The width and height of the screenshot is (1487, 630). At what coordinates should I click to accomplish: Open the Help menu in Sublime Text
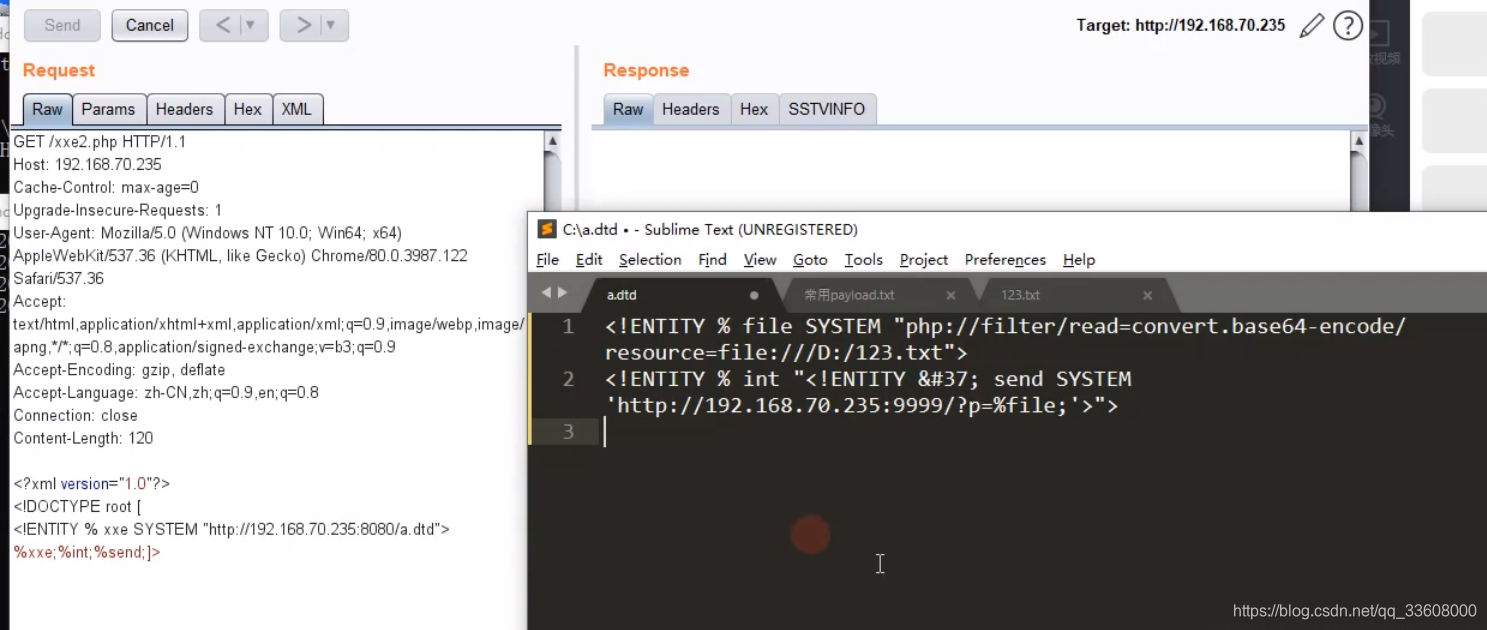coord(1079,260)
